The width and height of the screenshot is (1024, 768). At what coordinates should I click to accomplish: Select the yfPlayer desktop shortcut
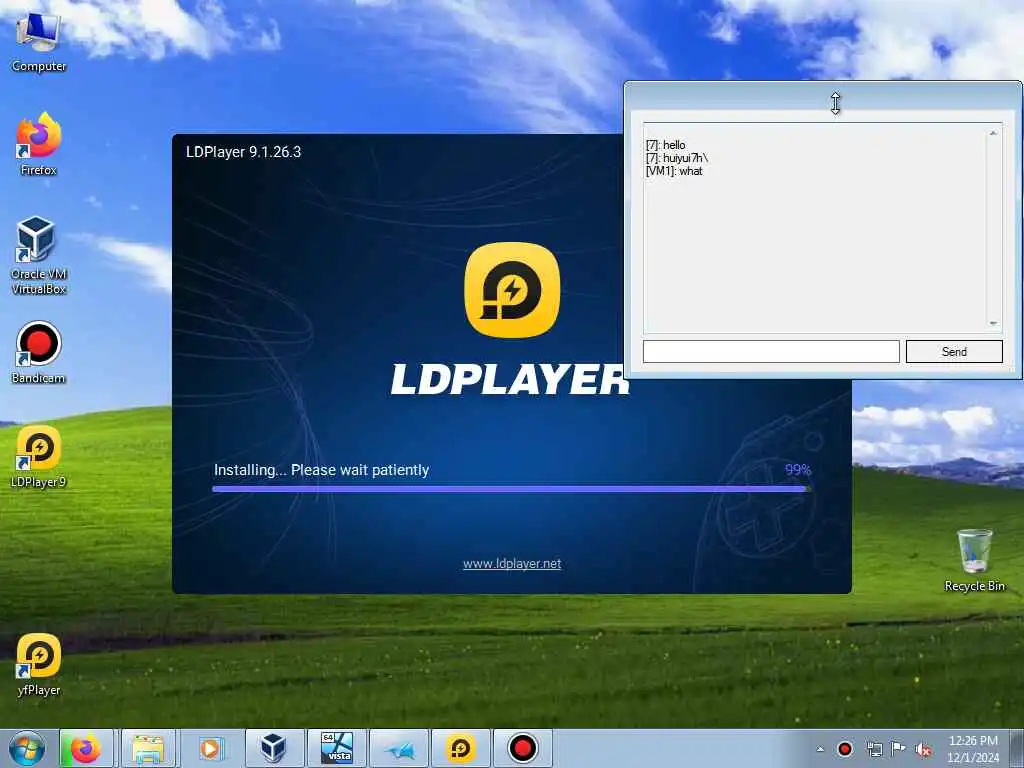(39, 665)
